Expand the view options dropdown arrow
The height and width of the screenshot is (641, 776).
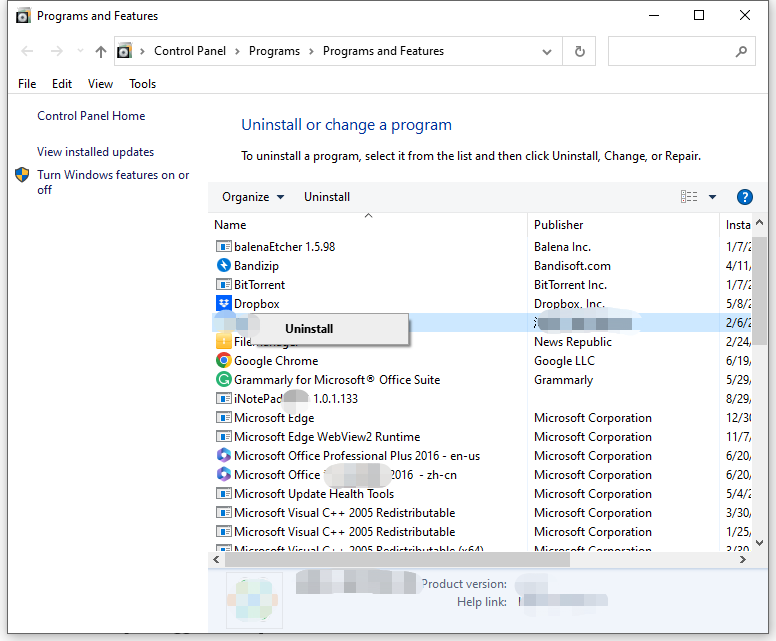[713, 197]
